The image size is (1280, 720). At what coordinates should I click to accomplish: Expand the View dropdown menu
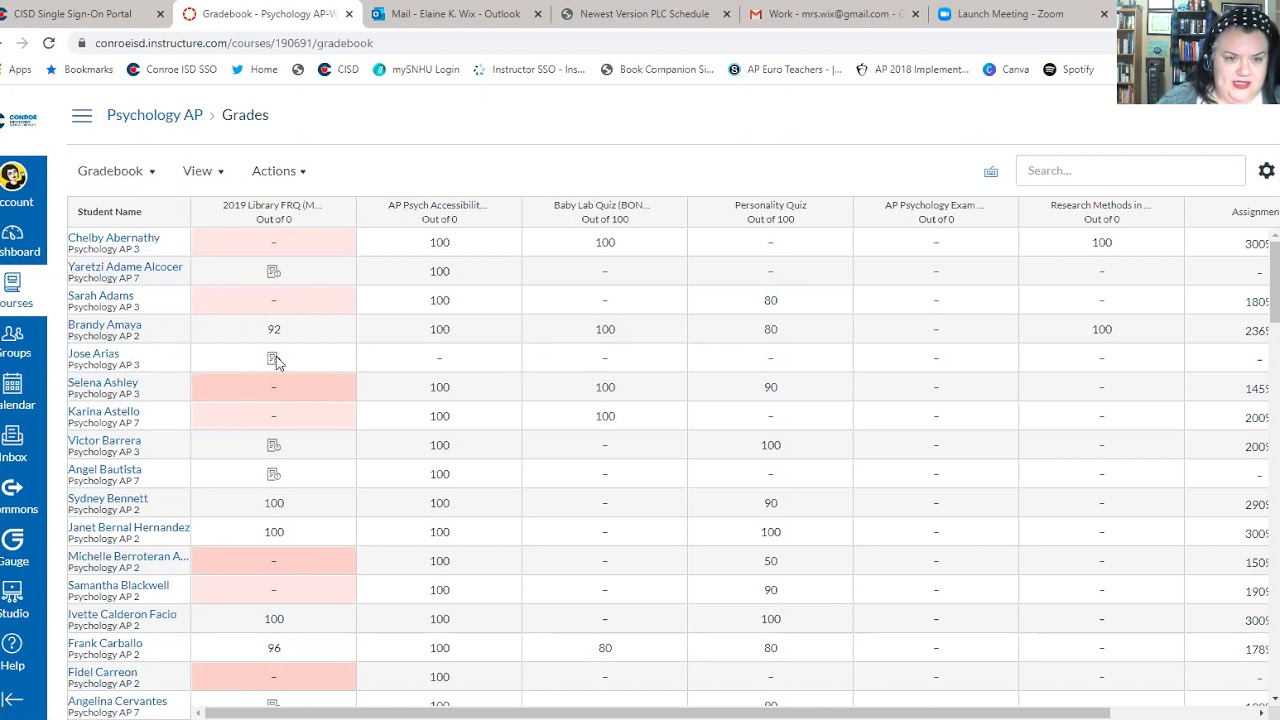(203, 171)
